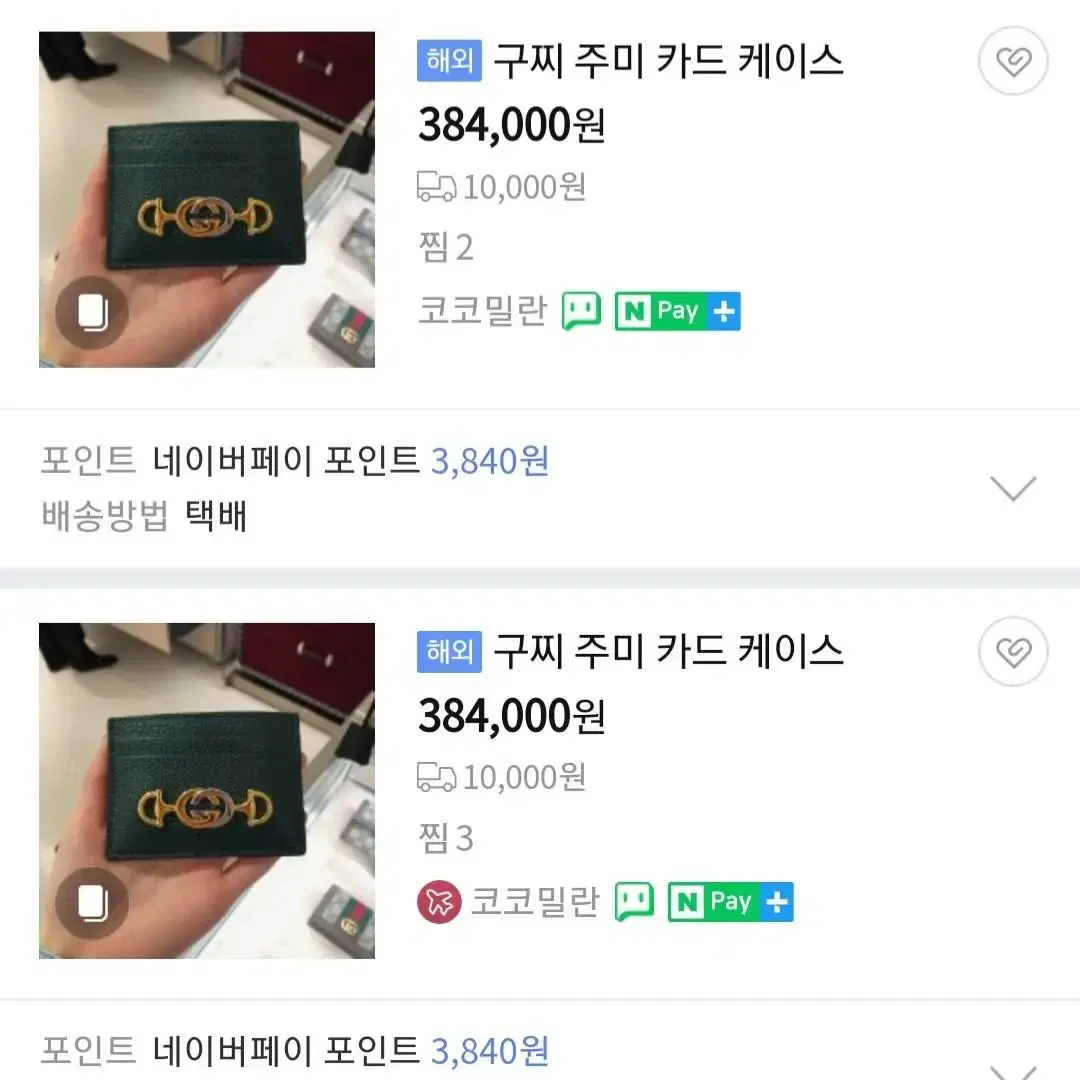1080x1080 pixels.
Task: Click TalkTalk chat icon in second listing
Action: pyautogui.click(x=634, y=902)
